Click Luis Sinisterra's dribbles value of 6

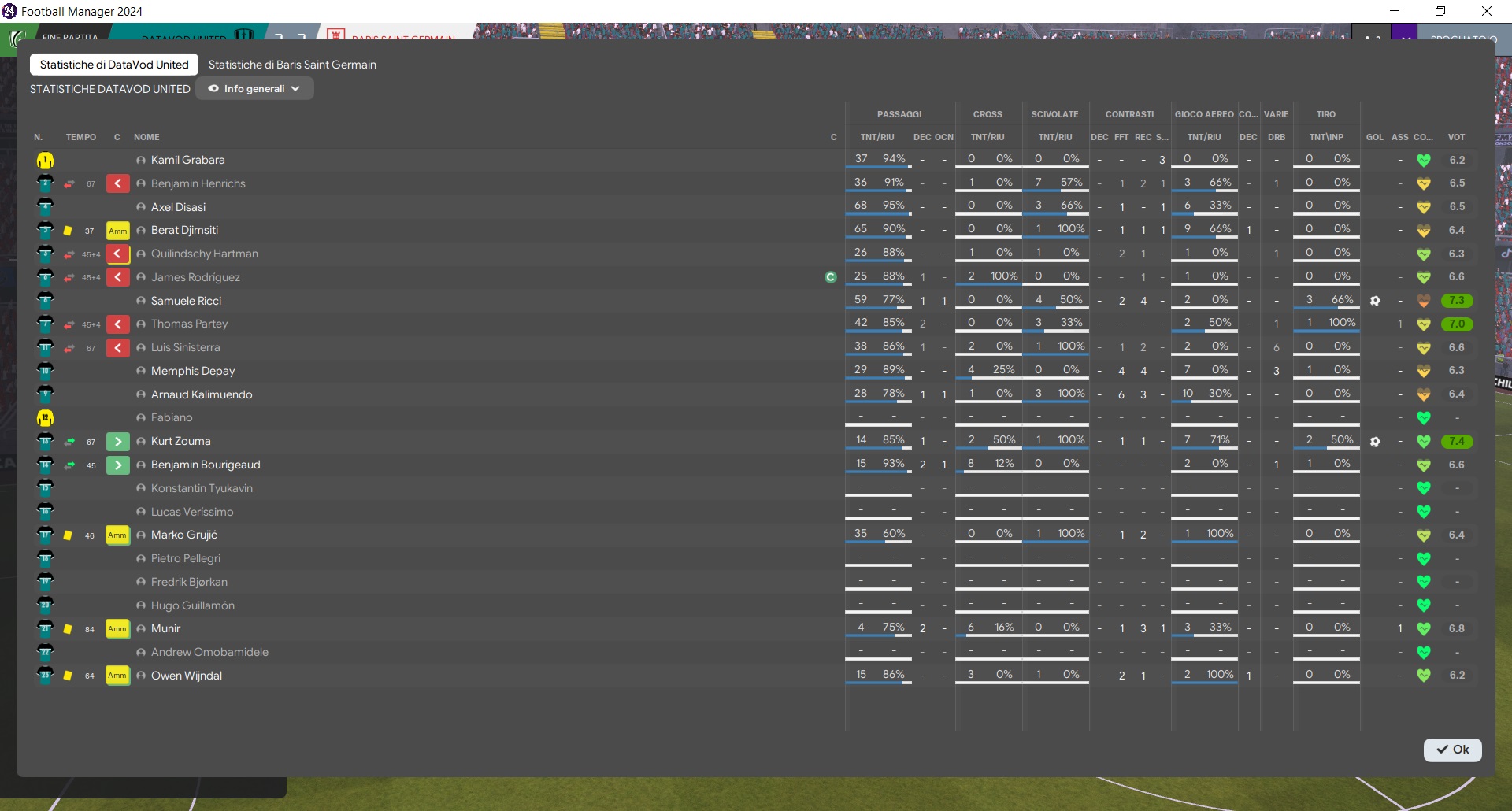click(1277, 348)
